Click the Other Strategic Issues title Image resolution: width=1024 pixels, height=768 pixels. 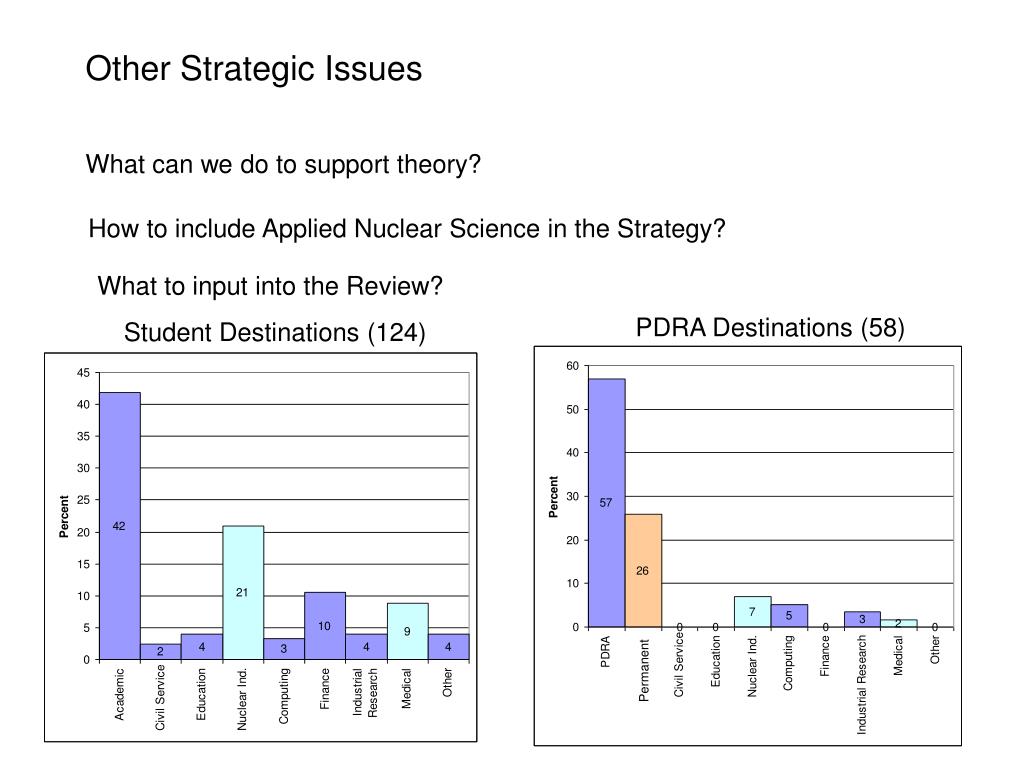coord(253,69)
